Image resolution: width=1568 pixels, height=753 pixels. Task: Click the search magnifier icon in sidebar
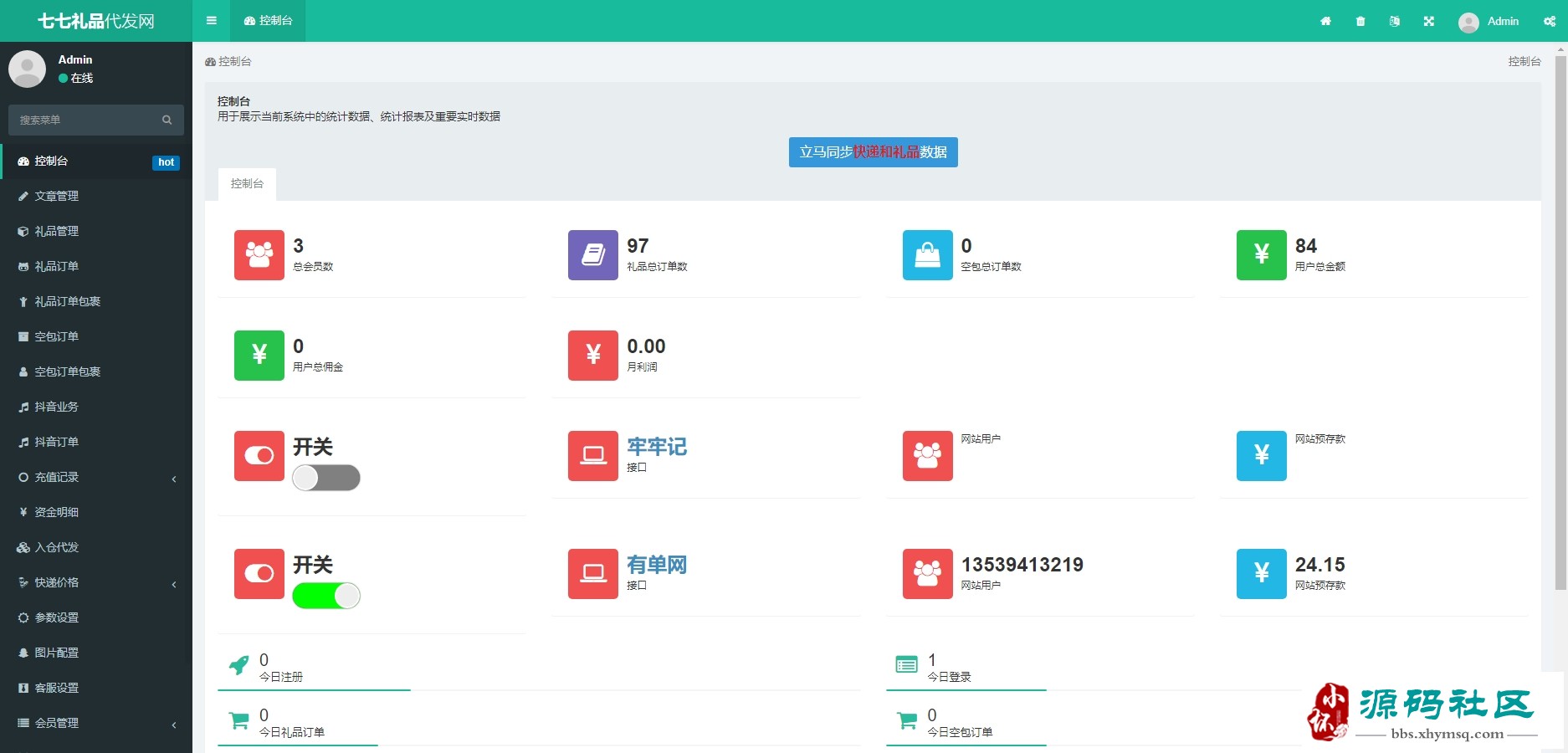click(x=167, y=120)
